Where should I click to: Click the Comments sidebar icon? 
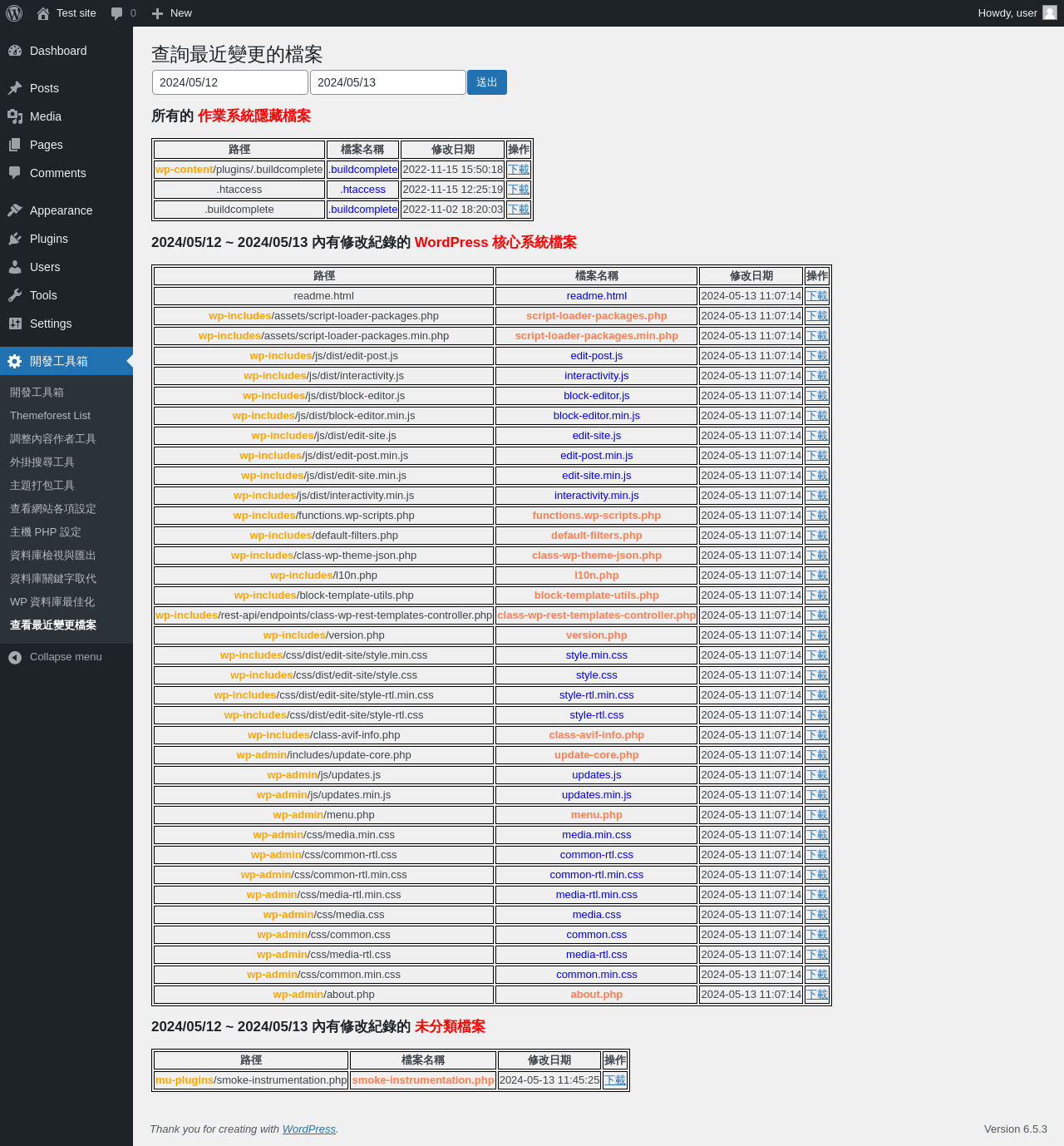click(x=15, y=173)
